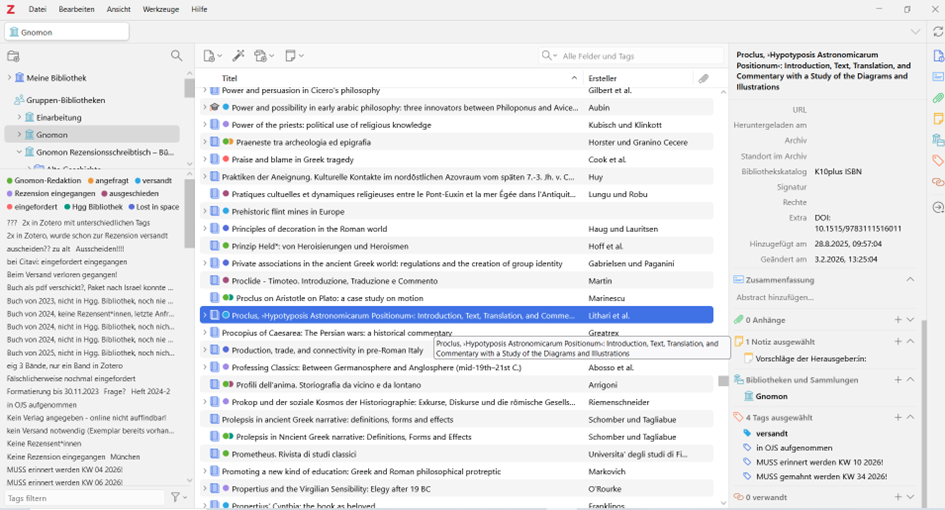945x510 pixels.
Task: Toggle the Hgg Bibliothek tag filter
Action: (93, 207)
